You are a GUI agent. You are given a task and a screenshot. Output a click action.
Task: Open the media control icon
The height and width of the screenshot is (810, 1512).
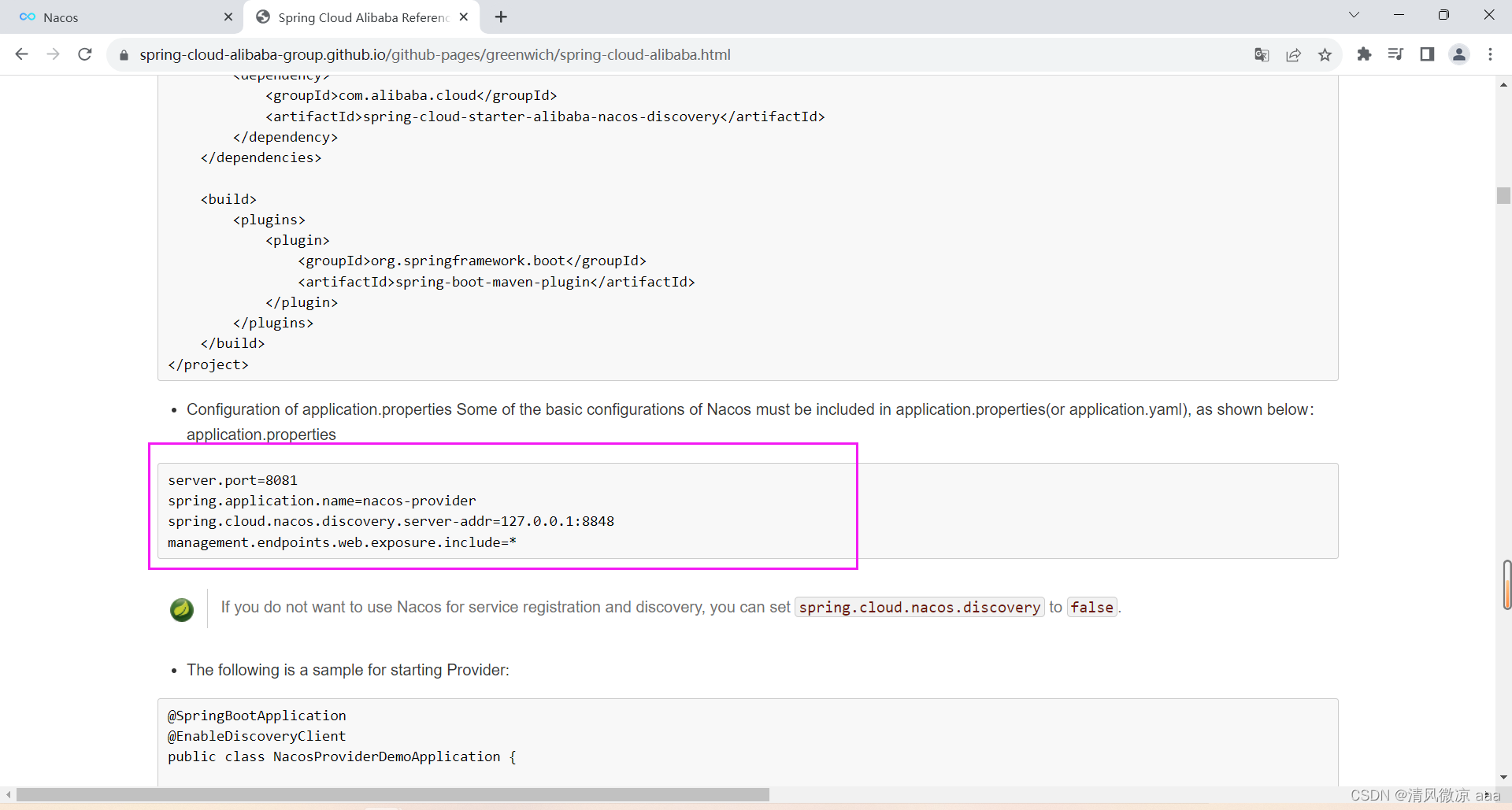pos(1395,54)
